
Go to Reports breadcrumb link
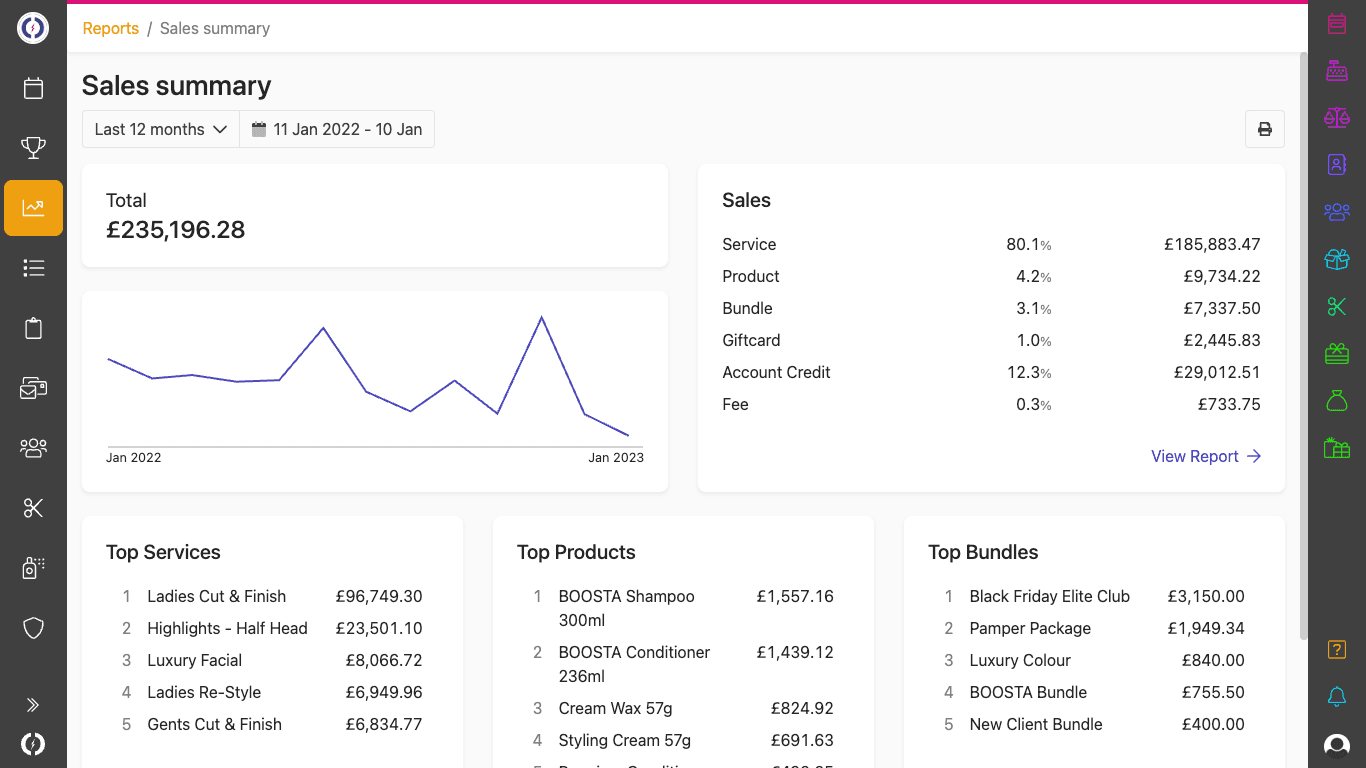[110, 28]
